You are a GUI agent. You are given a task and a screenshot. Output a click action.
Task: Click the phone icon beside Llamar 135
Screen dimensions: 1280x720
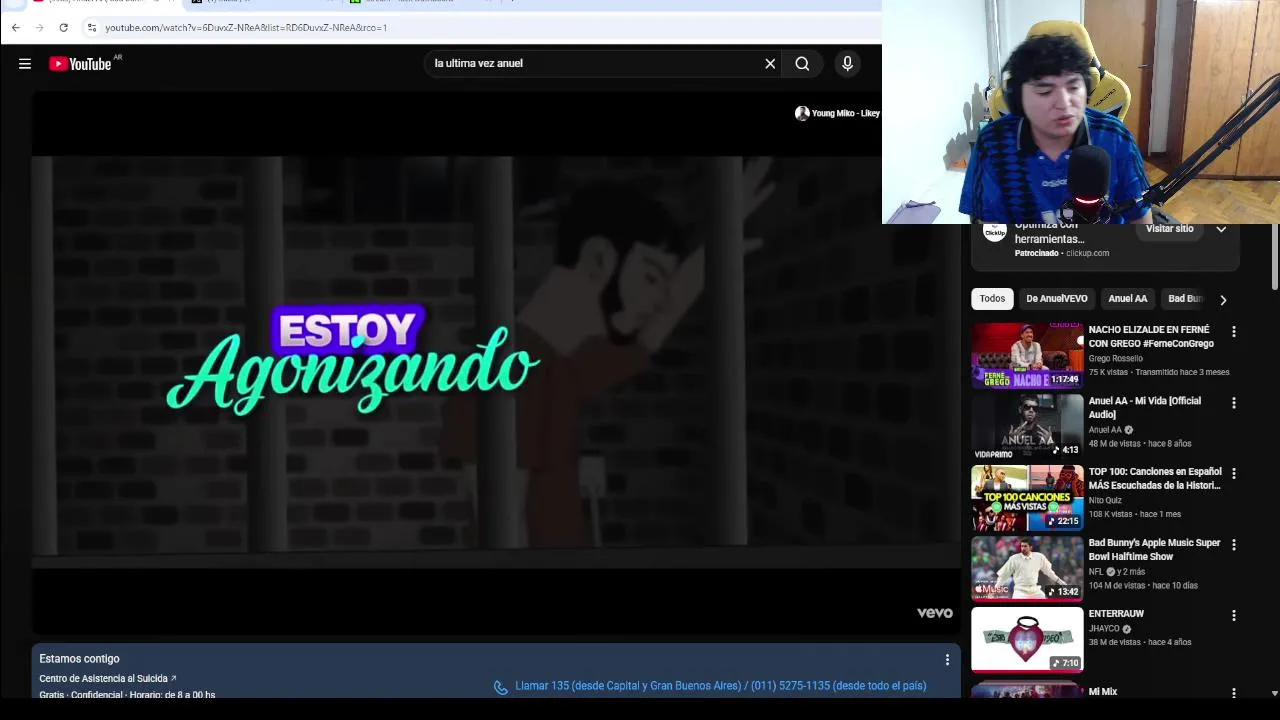point(500,687)
